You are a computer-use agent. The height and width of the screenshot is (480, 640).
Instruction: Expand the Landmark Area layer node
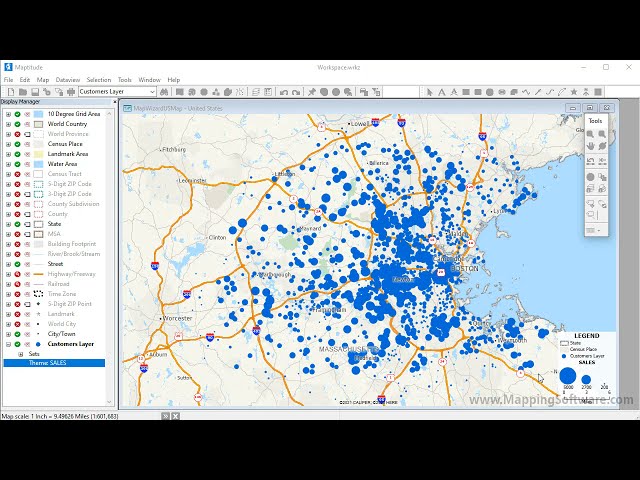8,154
